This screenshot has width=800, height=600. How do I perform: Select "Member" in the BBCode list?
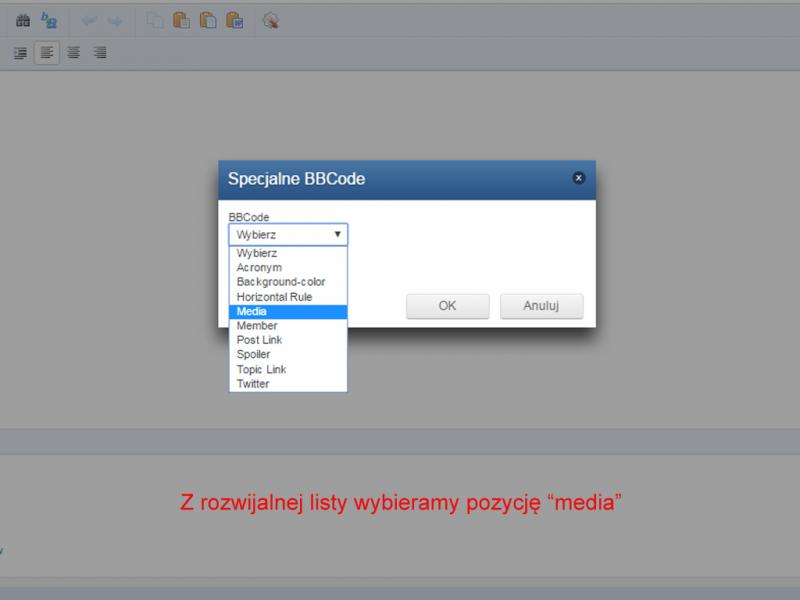288,326
